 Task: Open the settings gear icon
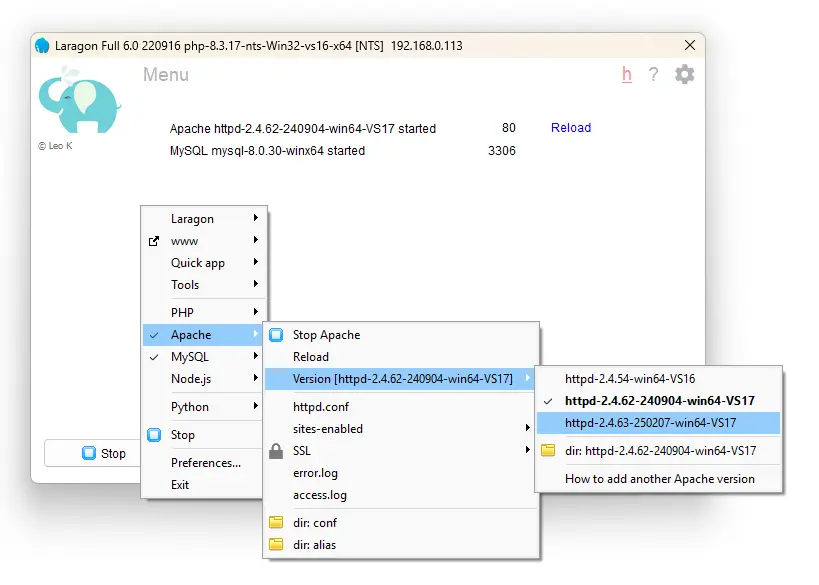click(x=684, y=75)
